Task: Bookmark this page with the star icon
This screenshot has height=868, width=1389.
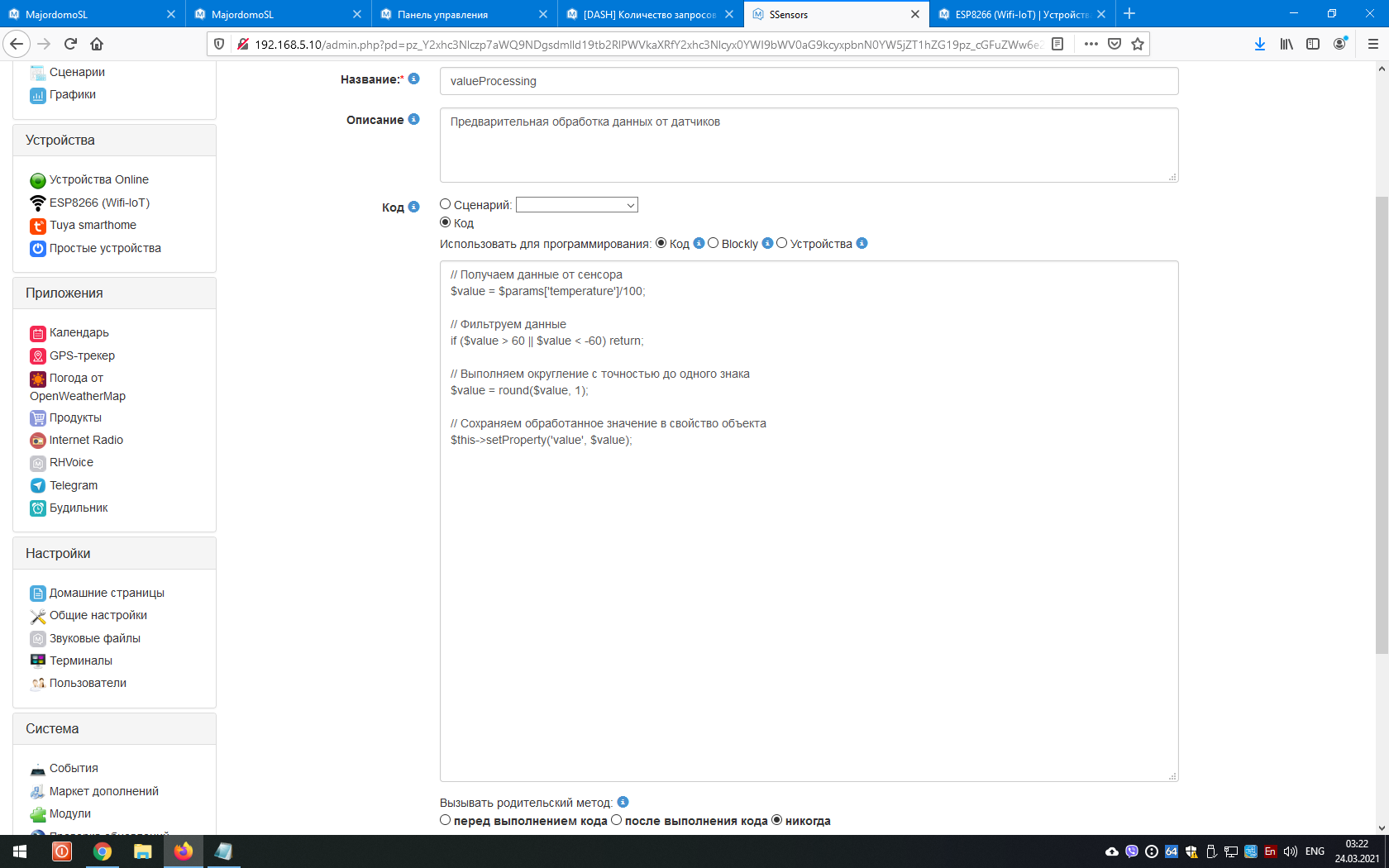Action: [x=1138, y=44]
